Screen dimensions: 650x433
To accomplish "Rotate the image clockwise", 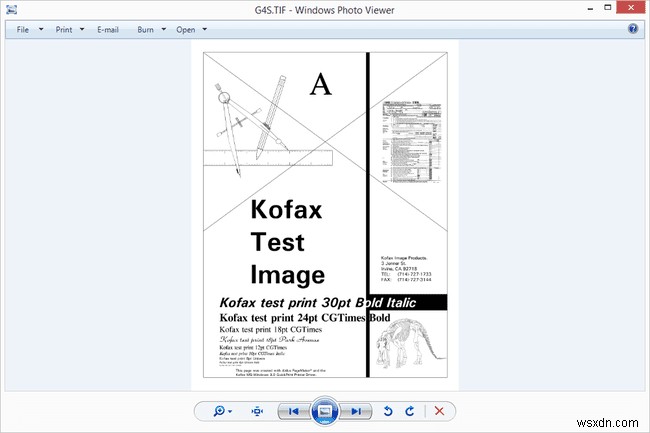I will coord(410,411).
